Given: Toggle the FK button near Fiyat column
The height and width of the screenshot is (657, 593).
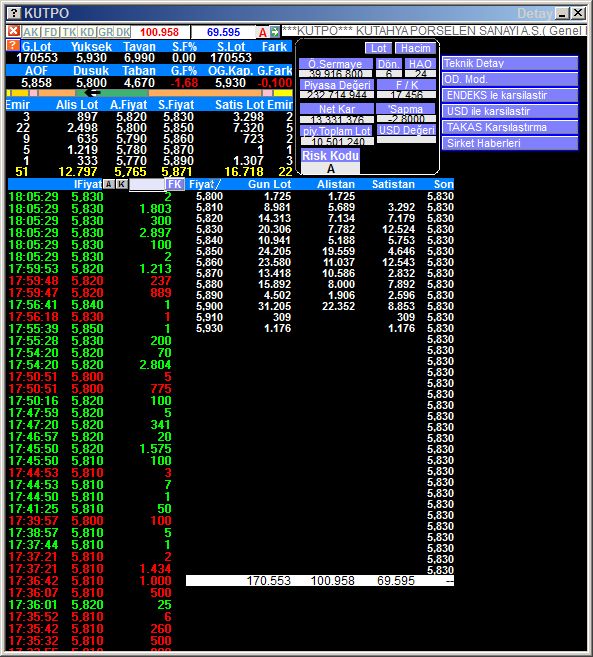Looking at the screenshot, I should [174, 184].
